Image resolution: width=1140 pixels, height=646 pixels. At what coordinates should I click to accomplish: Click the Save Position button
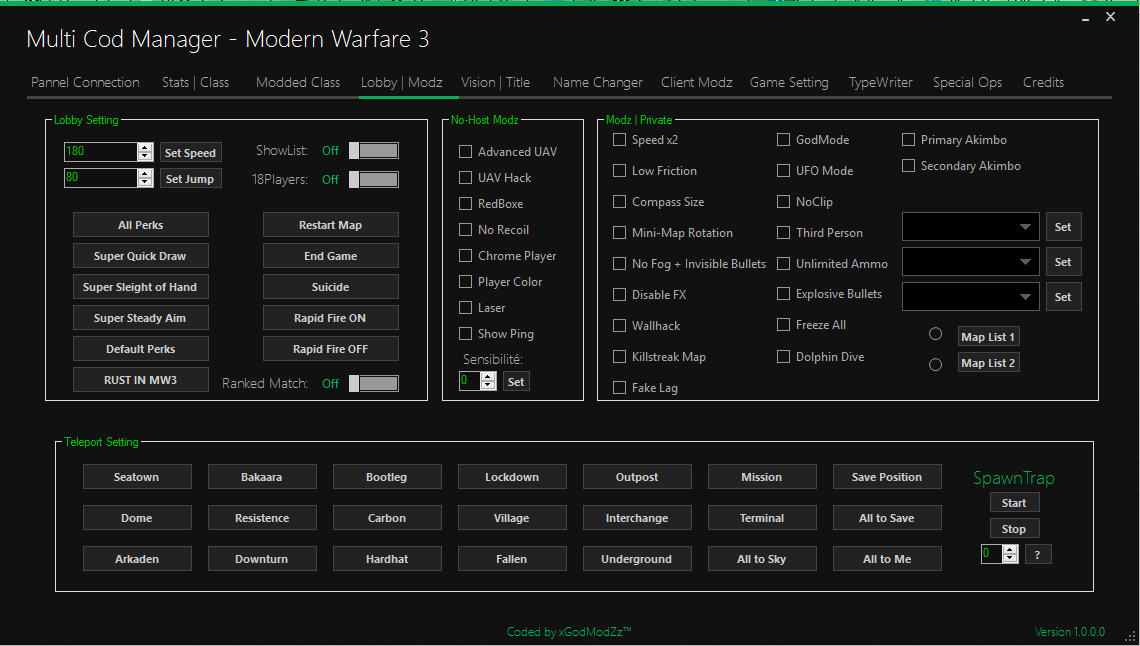click(887, 477)
